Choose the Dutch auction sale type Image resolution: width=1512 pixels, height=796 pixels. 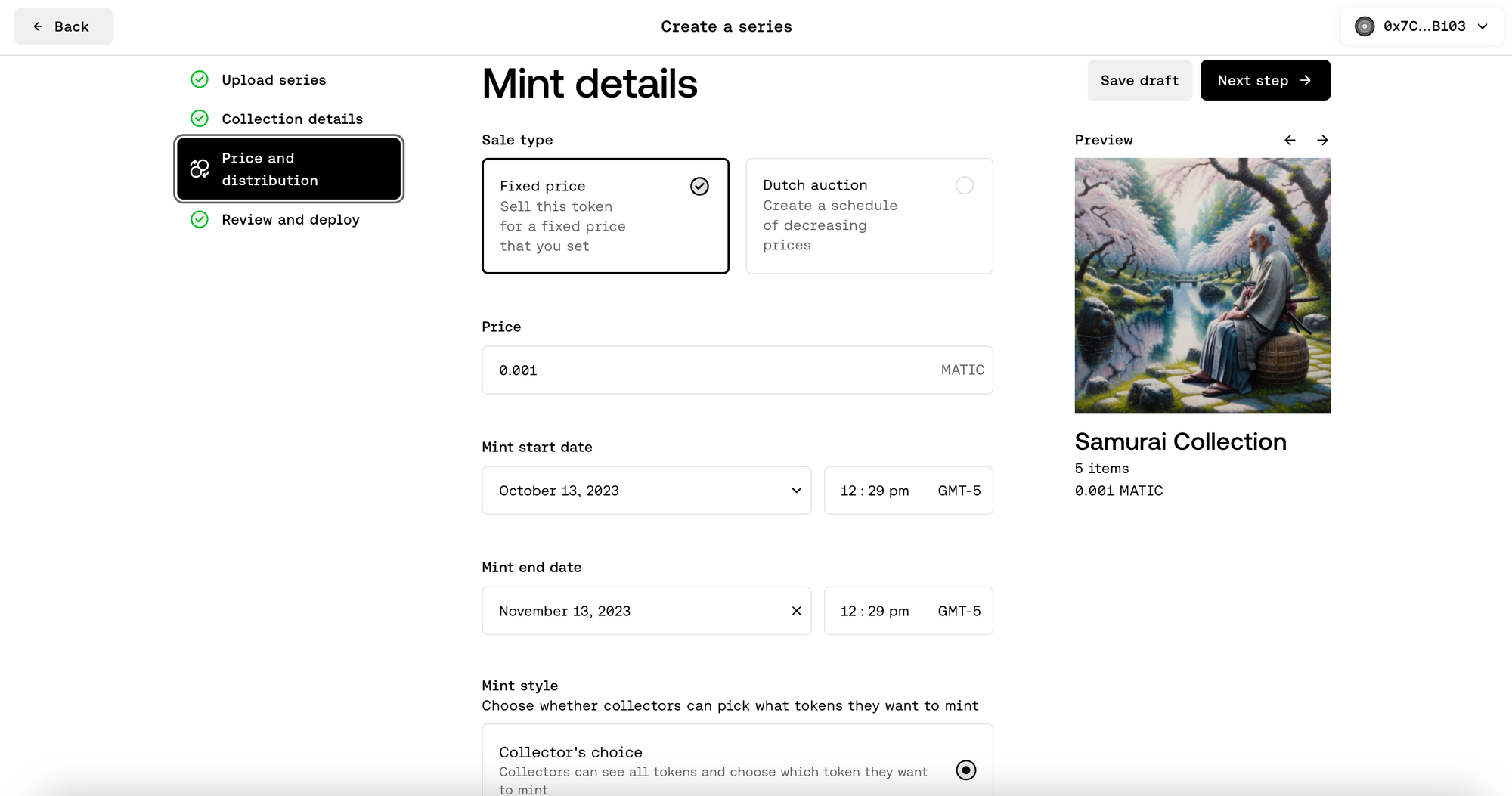(869, 215)
